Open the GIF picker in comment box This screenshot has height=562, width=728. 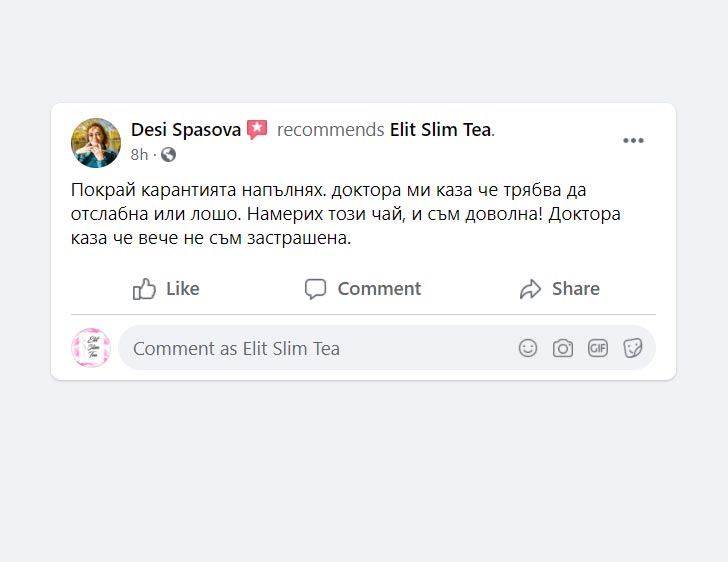[598, 348]
